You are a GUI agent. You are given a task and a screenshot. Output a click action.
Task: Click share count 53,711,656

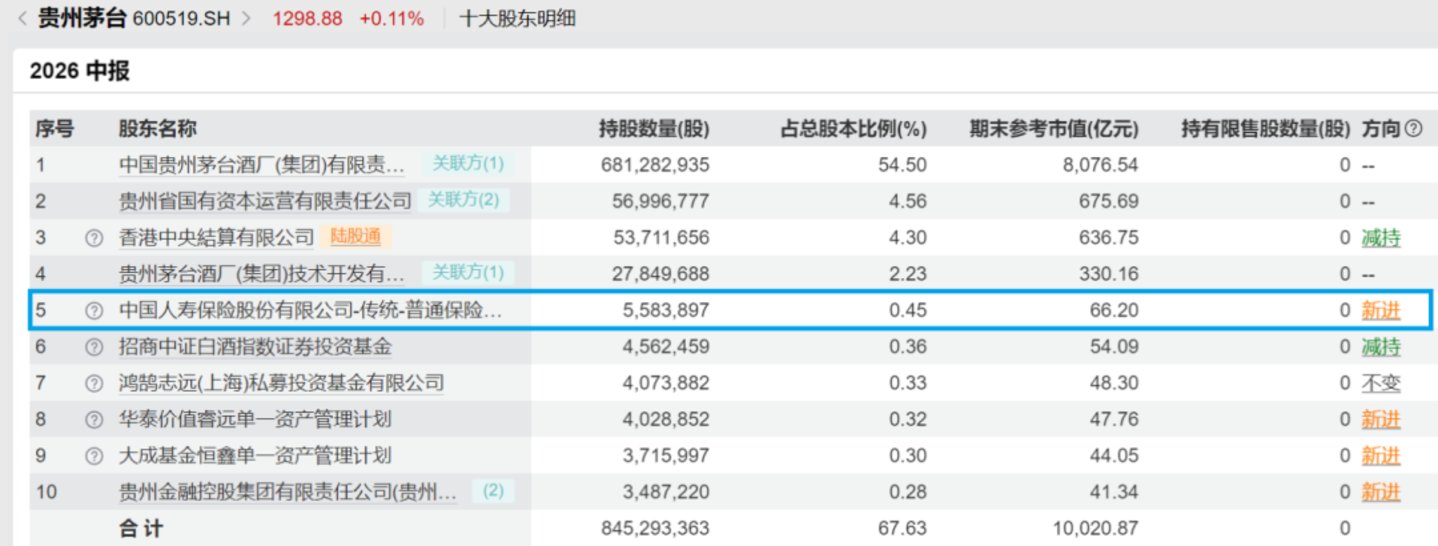(x=660, y=238)
